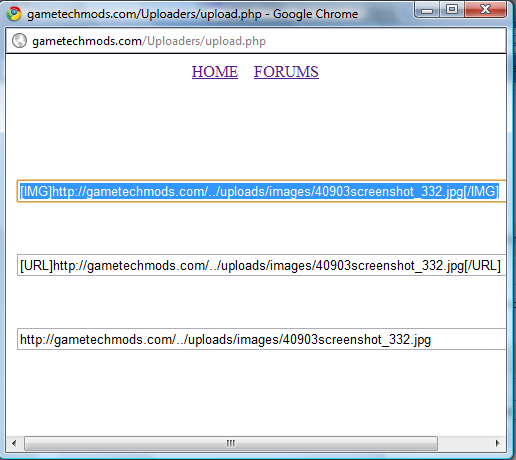The height and width of the screenshot is (460, 516).
Task: Click the horizontal scrollbar thumb
Action: click(231, 443)
